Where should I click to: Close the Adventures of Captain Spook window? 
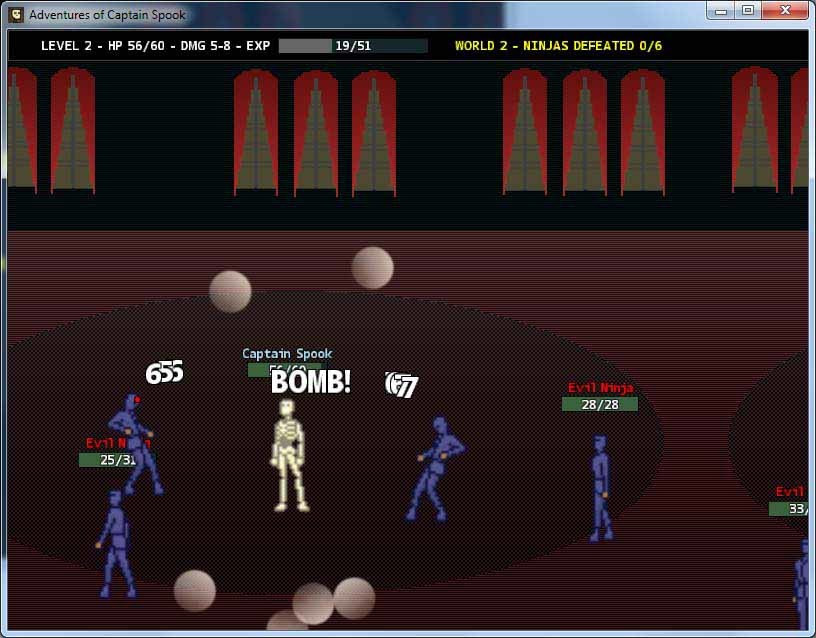[x=785, y=10]
